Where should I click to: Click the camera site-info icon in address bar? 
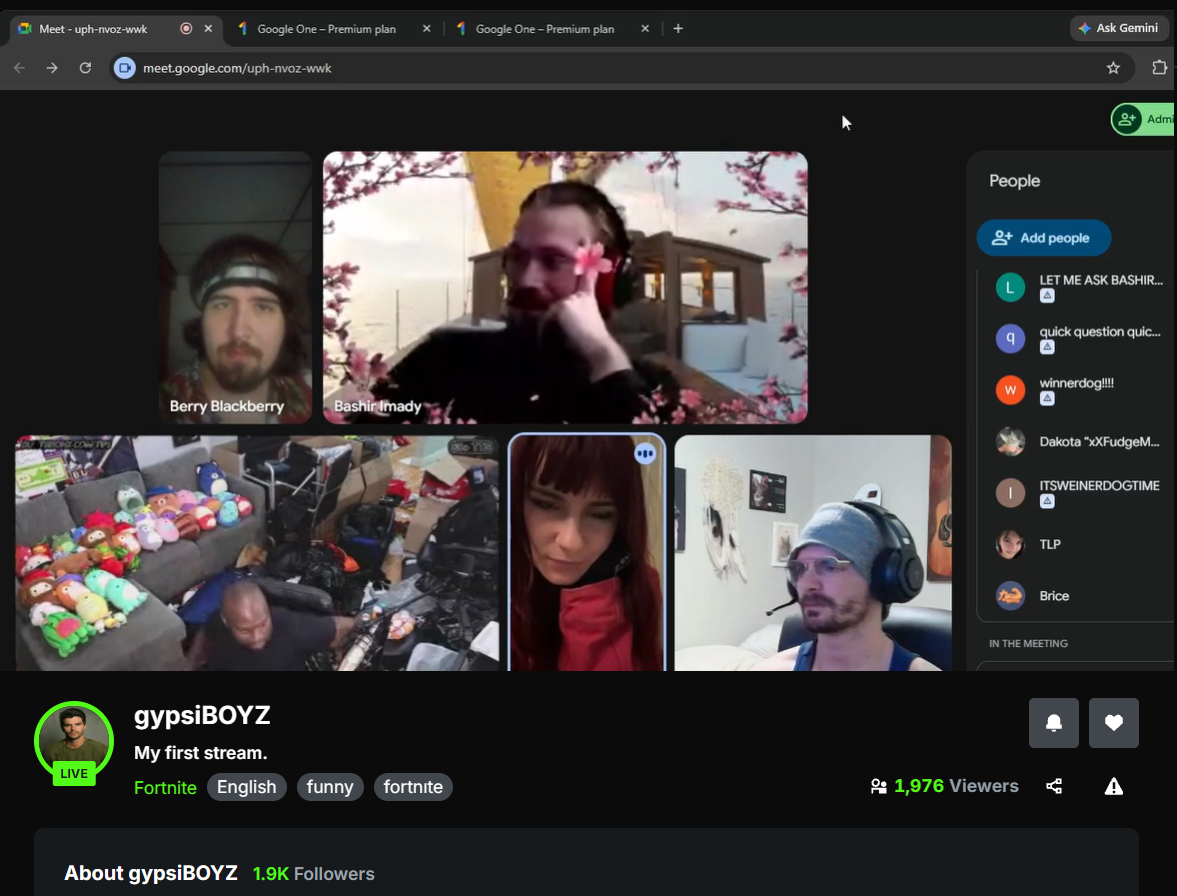tap(125, 68)
